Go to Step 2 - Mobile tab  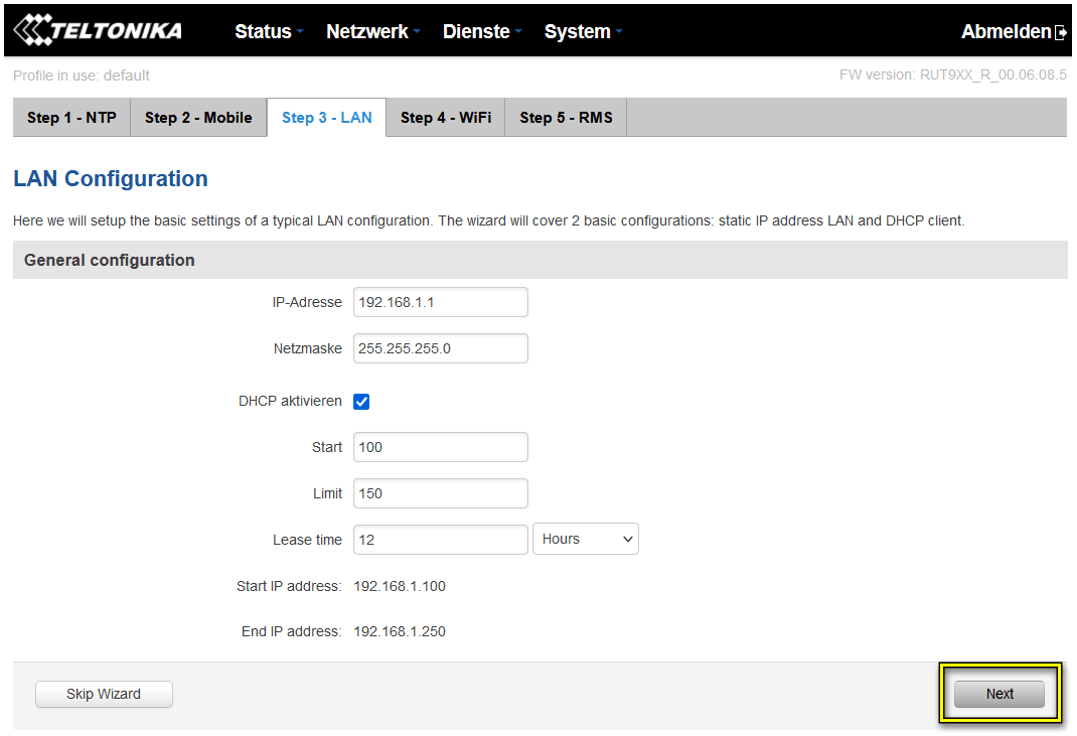click(198, 118)
